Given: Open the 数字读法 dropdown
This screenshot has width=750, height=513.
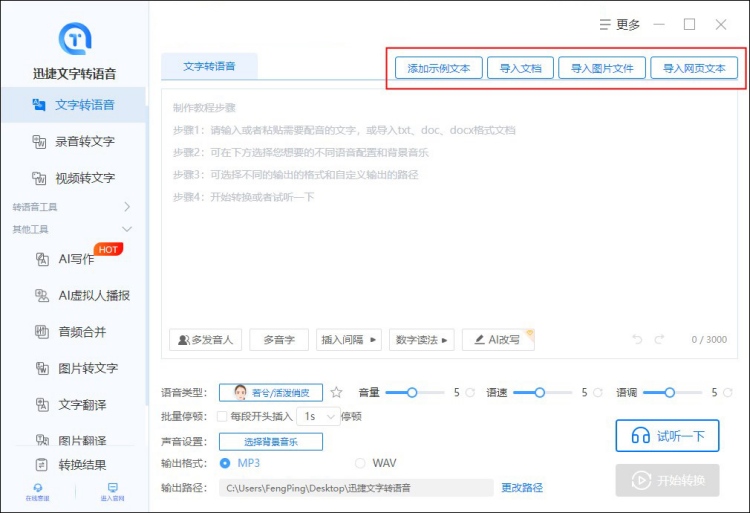Looking at the screenshot, I should [x=421, y=339].
